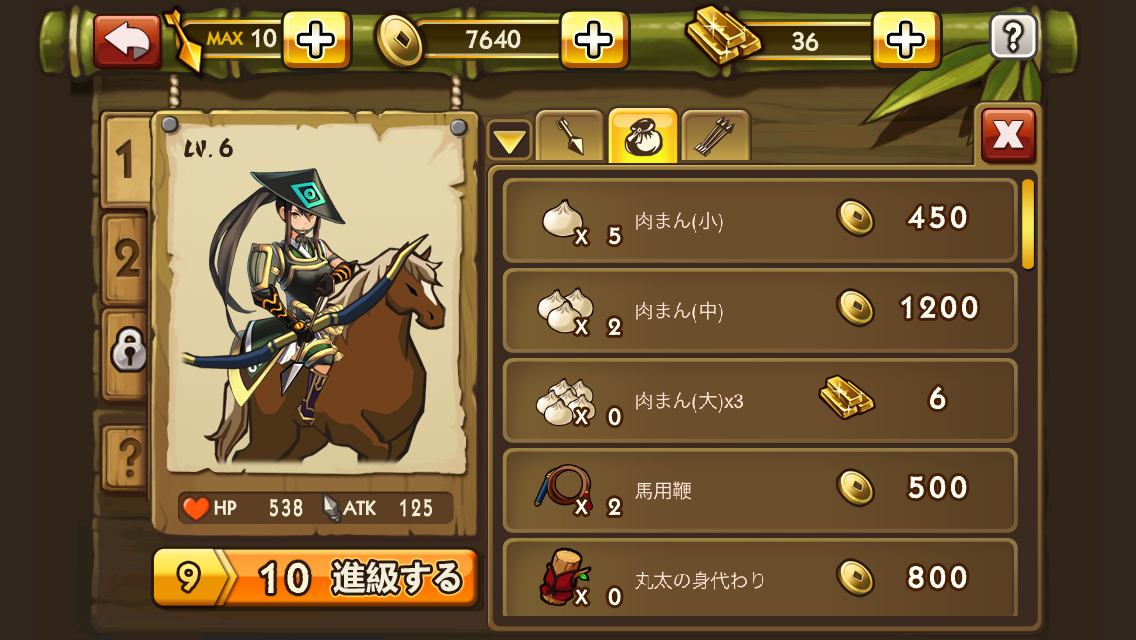Click the yellow shop list scrollbar
The image size is (1136, 640).
point(1028,224)
